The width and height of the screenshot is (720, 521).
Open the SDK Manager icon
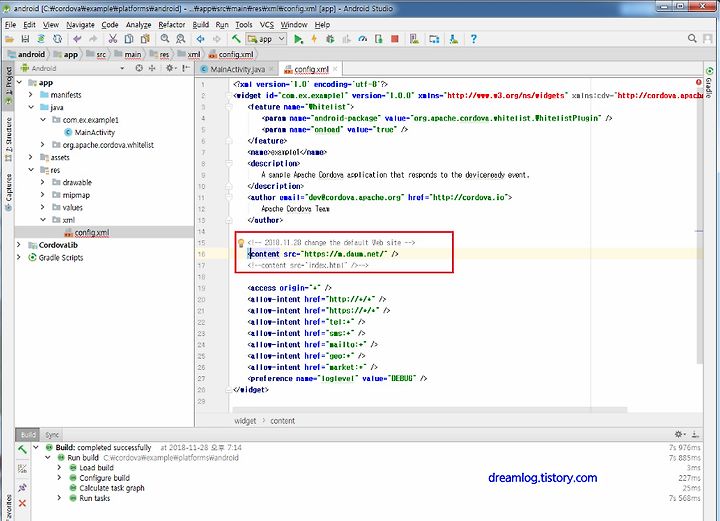[x=454, y=39]
